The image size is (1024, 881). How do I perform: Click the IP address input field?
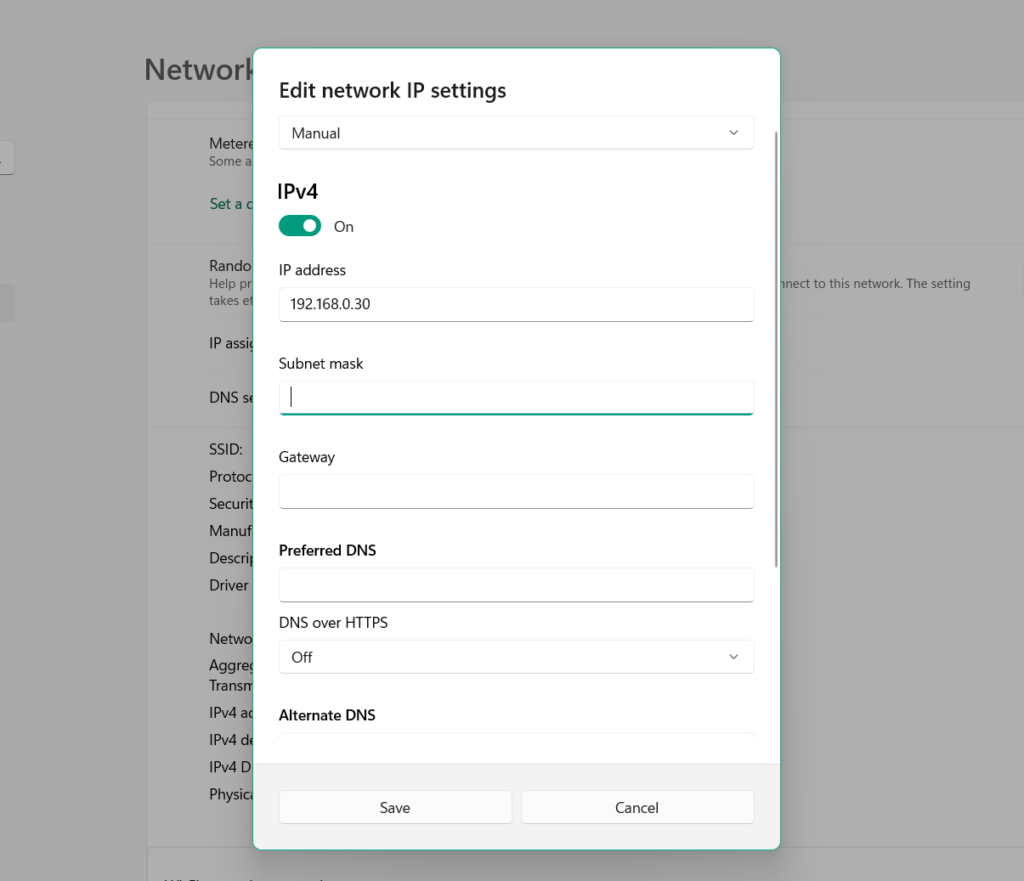coord(515,304)
